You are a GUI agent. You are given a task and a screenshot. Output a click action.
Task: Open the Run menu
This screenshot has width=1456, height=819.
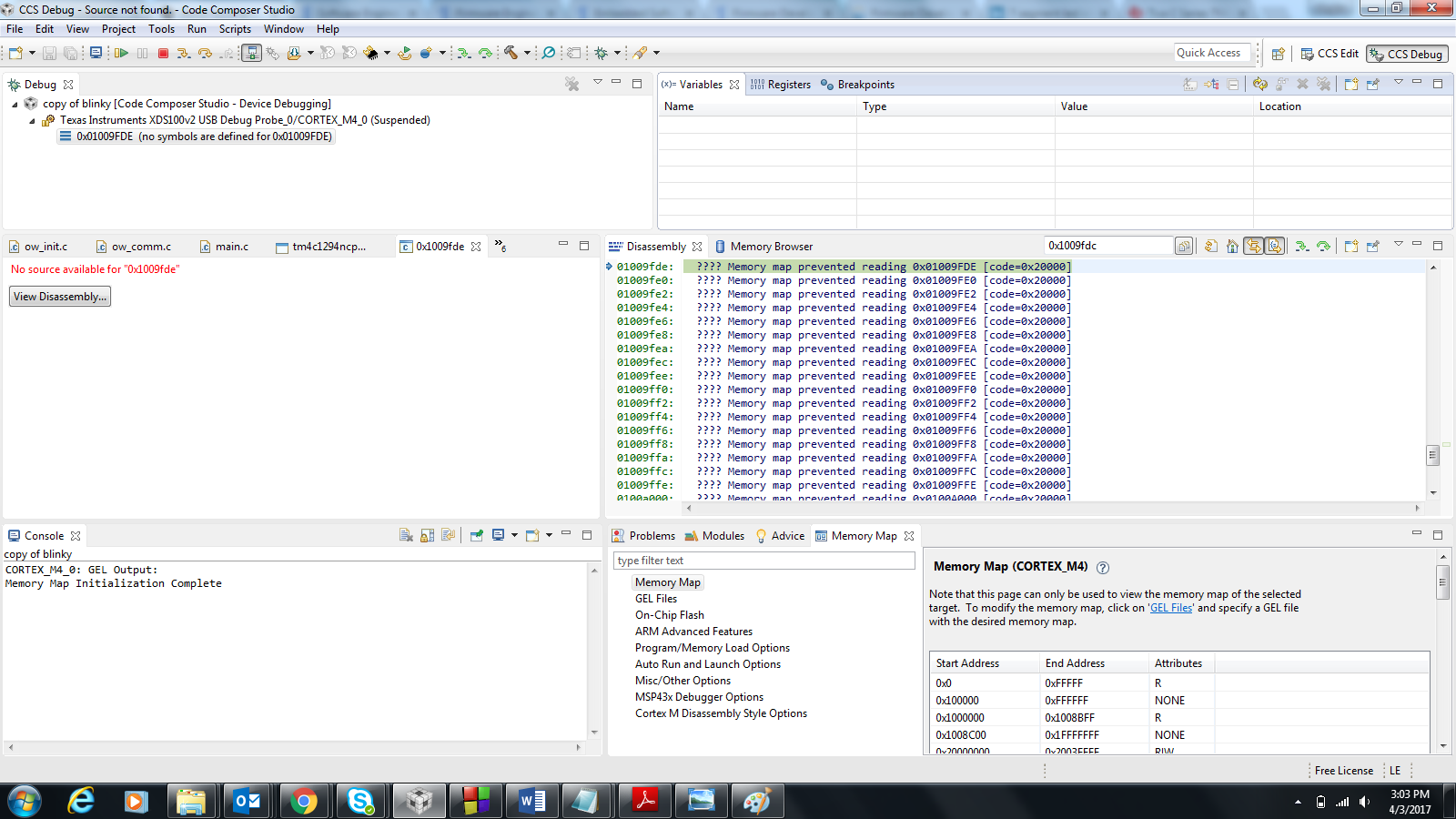tap(197, 29)
